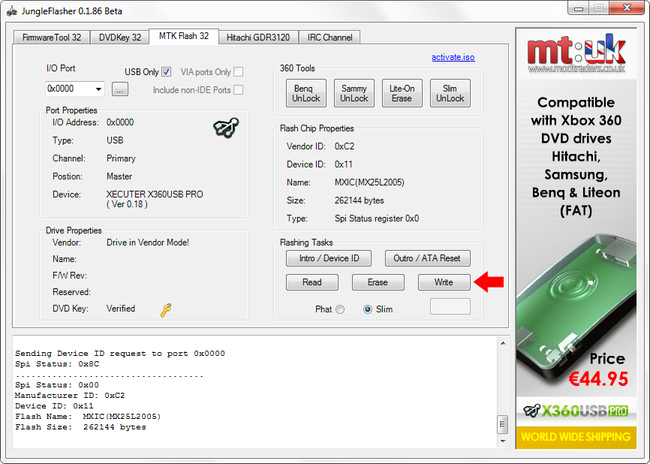The image size is (650, 464).
Task: Click the Outro / ATA Reset button
Action: 427,258
